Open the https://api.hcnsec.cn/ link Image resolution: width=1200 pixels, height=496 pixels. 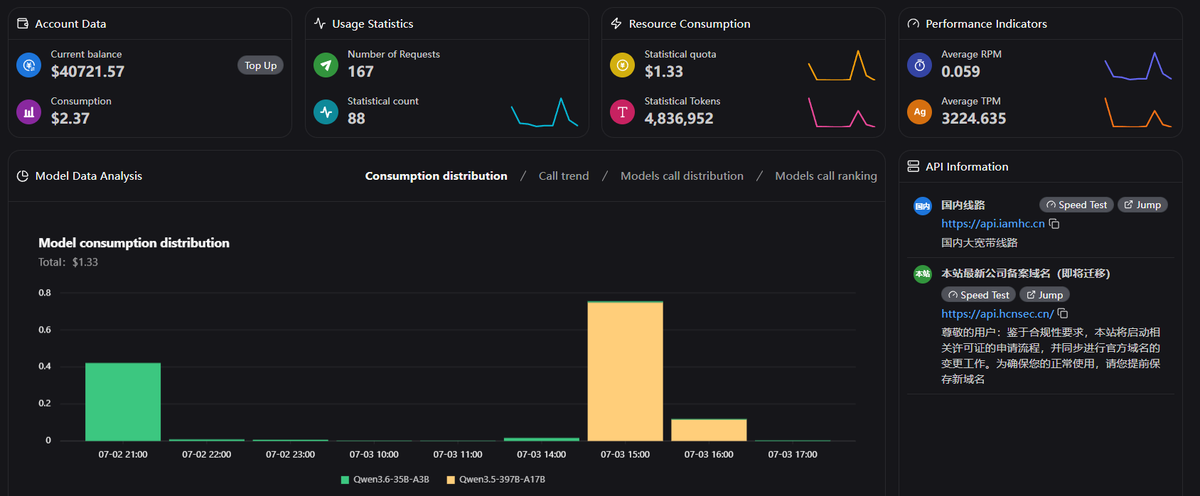click(x=998, y=314)
